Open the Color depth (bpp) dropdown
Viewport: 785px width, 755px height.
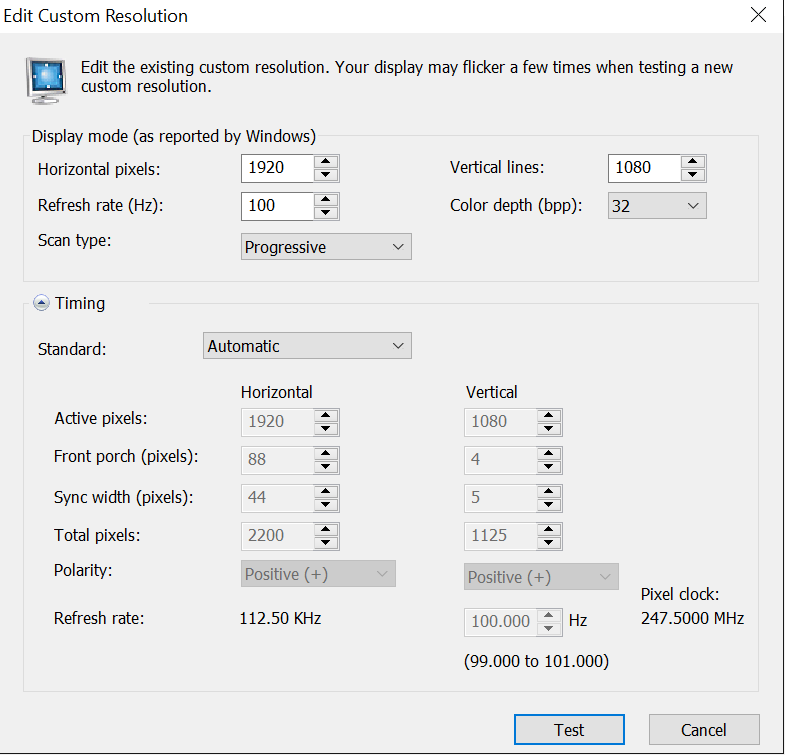(657, 206)
